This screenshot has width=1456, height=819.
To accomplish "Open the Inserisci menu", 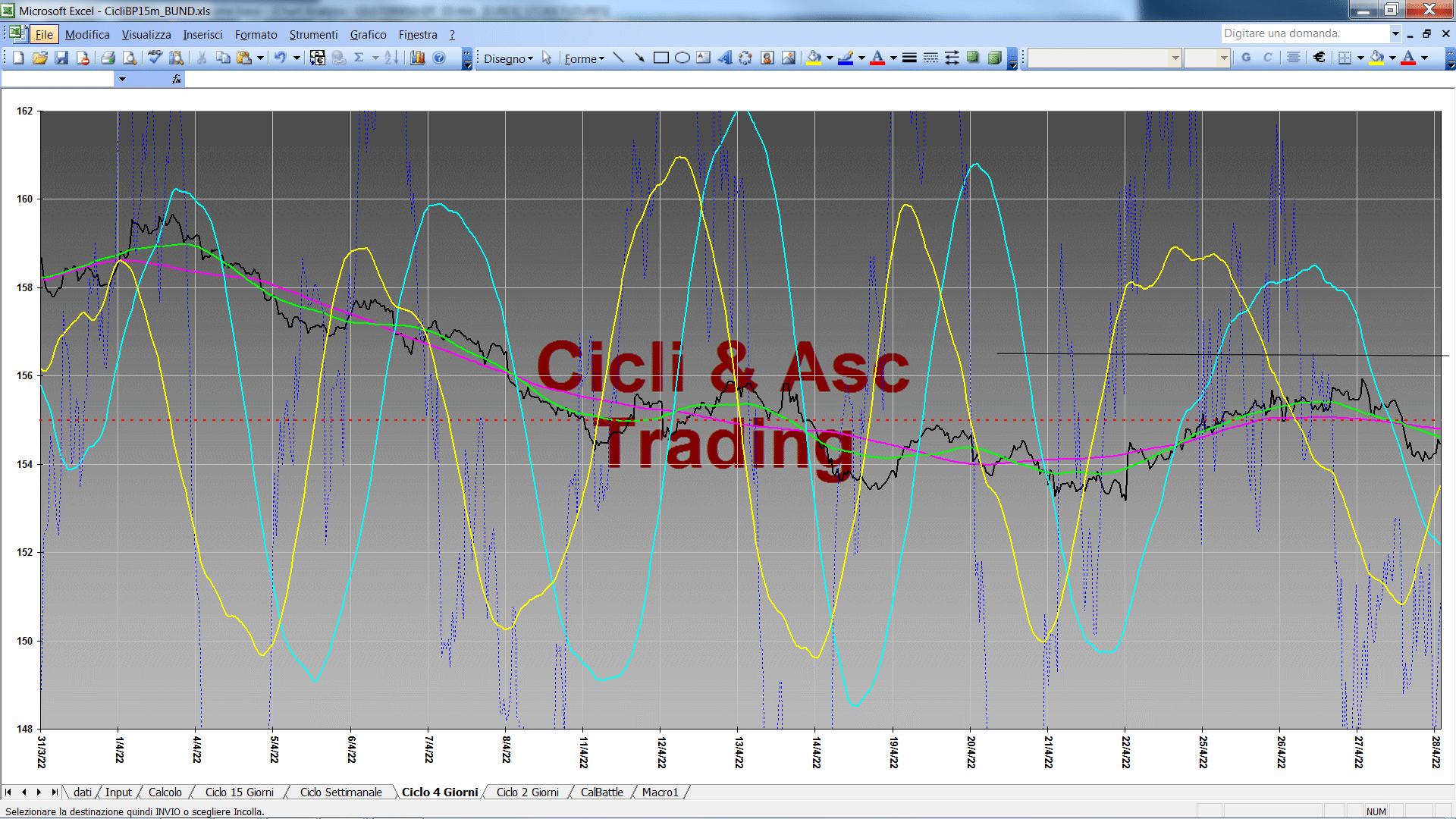I will [x=202, y=34].
